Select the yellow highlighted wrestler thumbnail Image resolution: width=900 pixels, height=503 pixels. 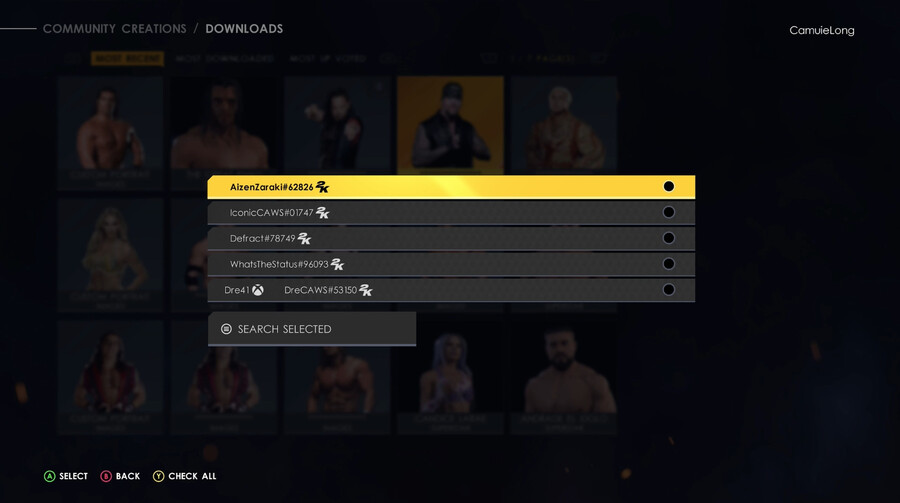(x=451, y=125)
